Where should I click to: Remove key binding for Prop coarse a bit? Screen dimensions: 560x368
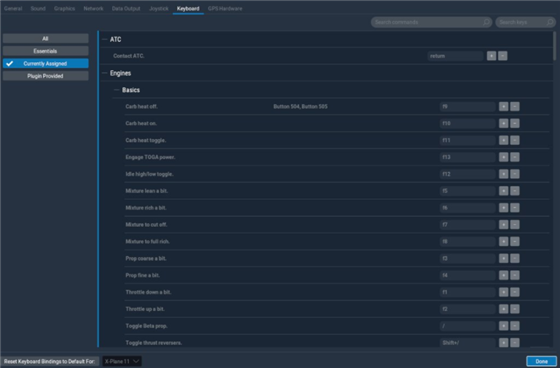coord(515,258)
